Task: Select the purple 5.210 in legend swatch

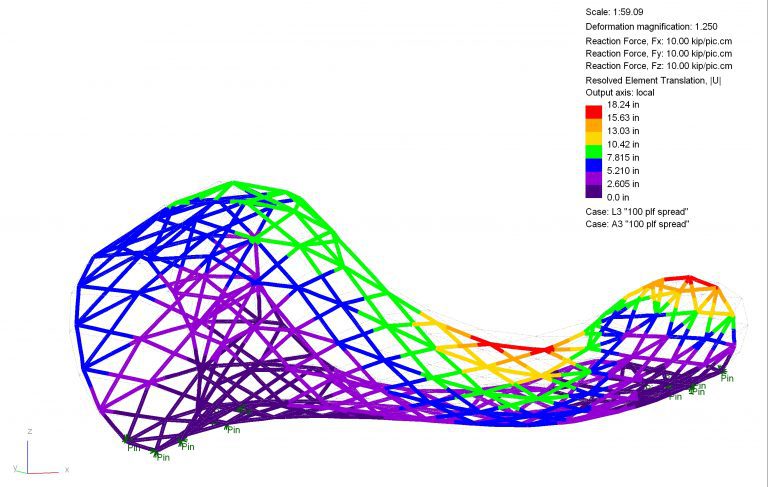Action: click(595, 176)
